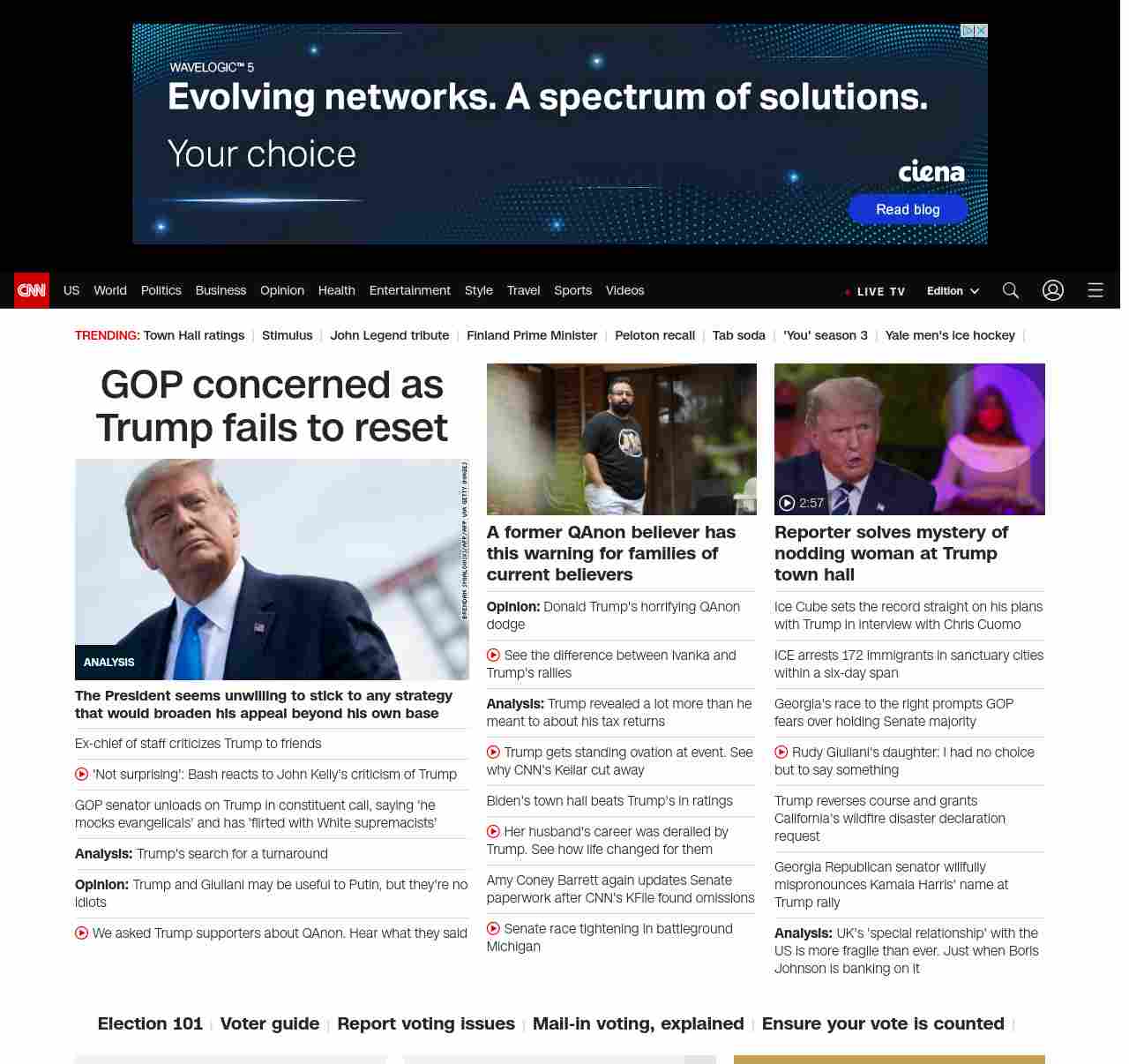The width and height of the screenshot is (1129, 1064).
Task: Click the CNN logo icon
Action: [x=32, y=290]
